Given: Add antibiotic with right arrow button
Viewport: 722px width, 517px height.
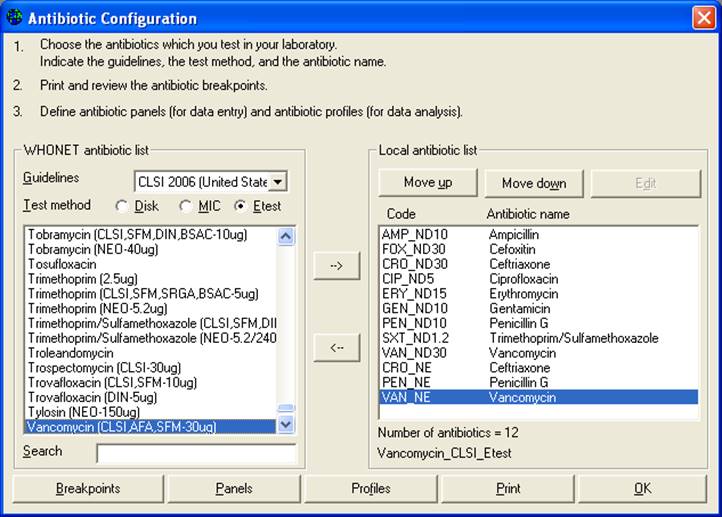Looking at the screenshot, I should (337, 266).
